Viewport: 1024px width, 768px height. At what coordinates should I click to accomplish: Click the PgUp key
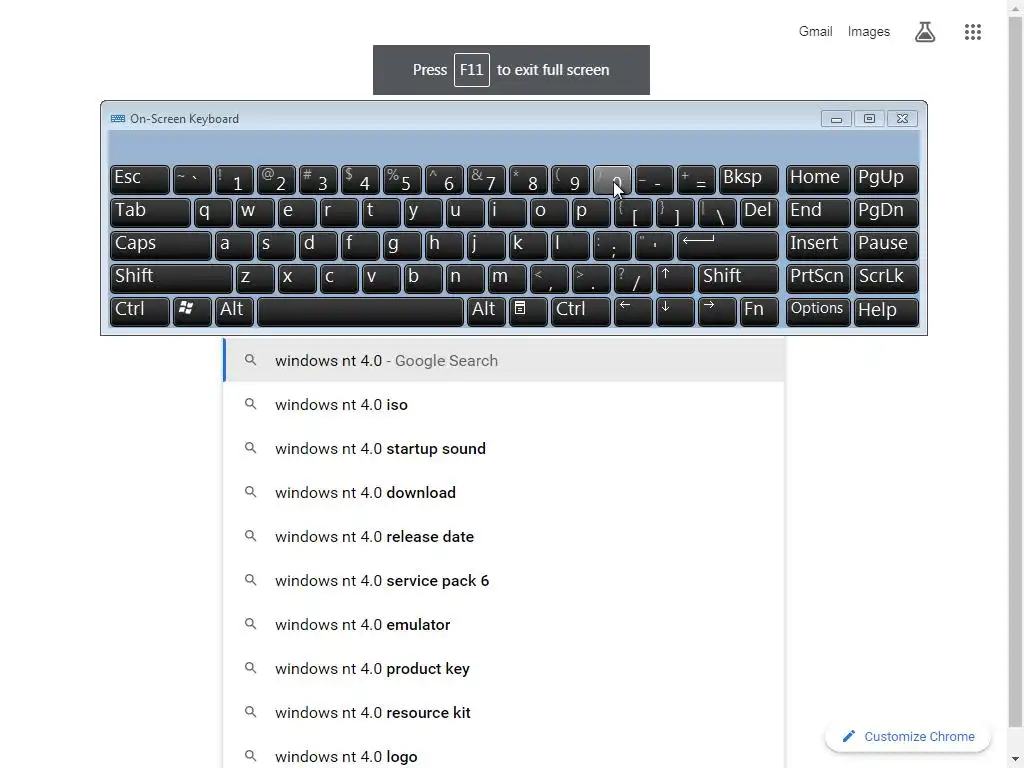tap(886, 180)
